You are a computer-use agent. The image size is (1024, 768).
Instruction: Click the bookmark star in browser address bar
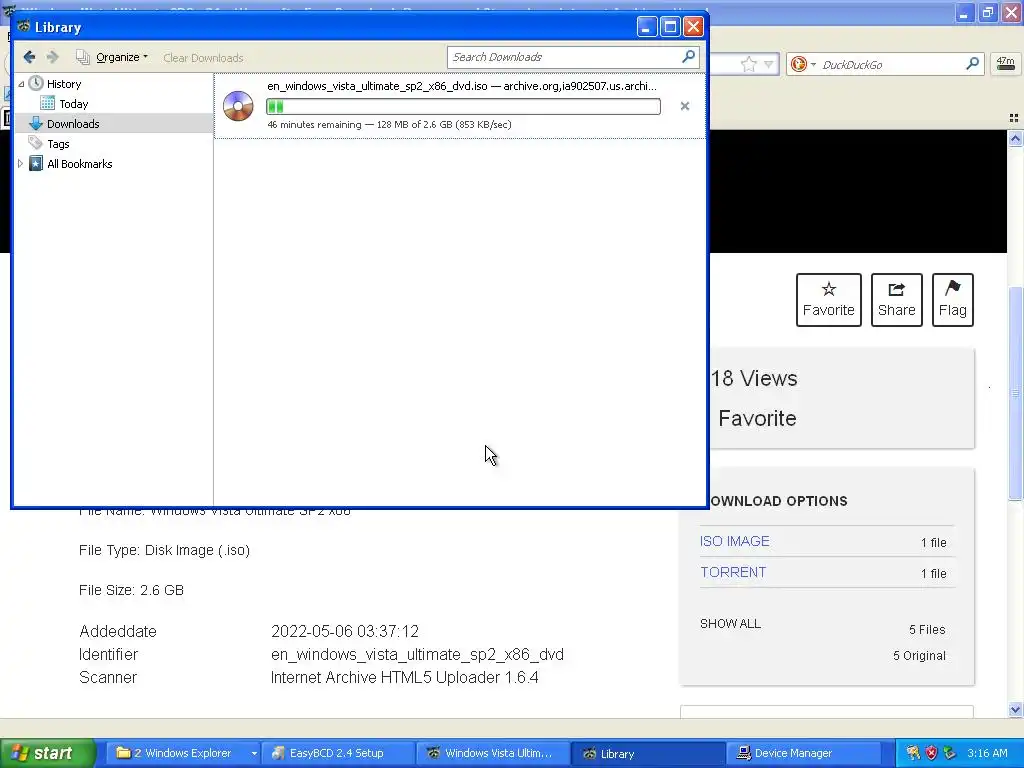tap(748, 64)
